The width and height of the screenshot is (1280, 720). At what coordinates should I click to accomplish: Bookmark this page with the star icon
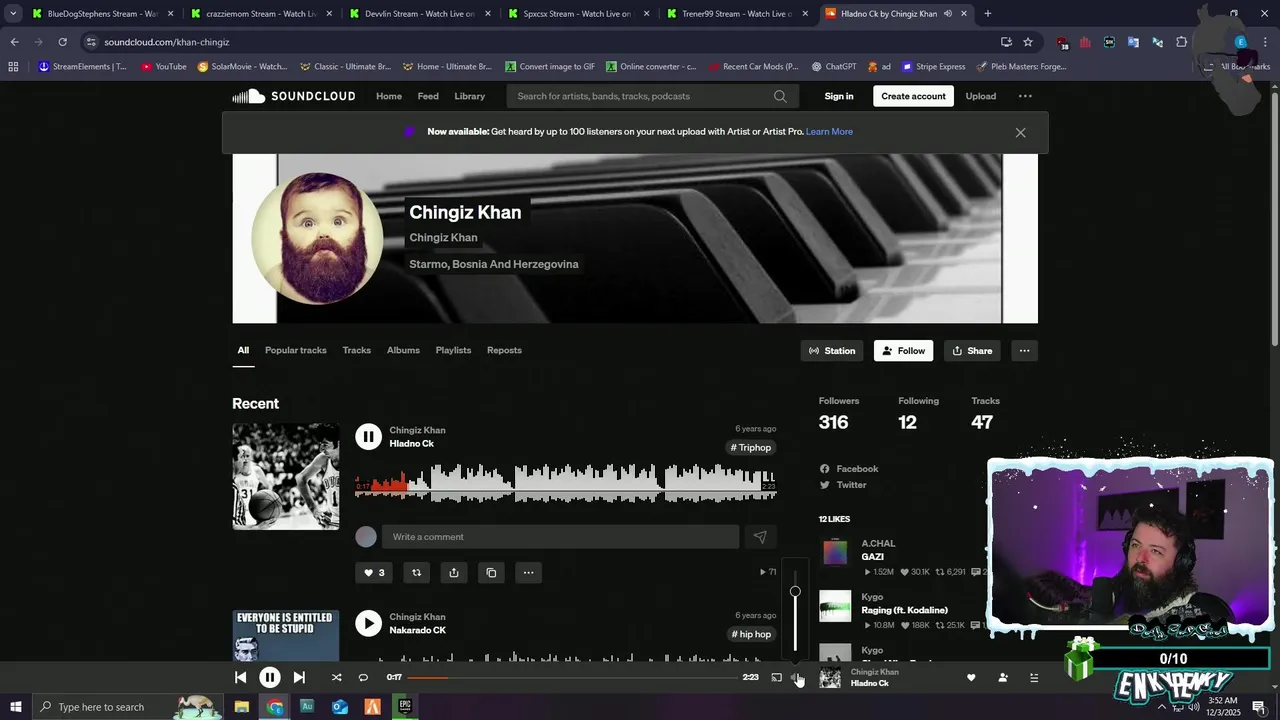pyautogui.click(x=1028, y=42)
